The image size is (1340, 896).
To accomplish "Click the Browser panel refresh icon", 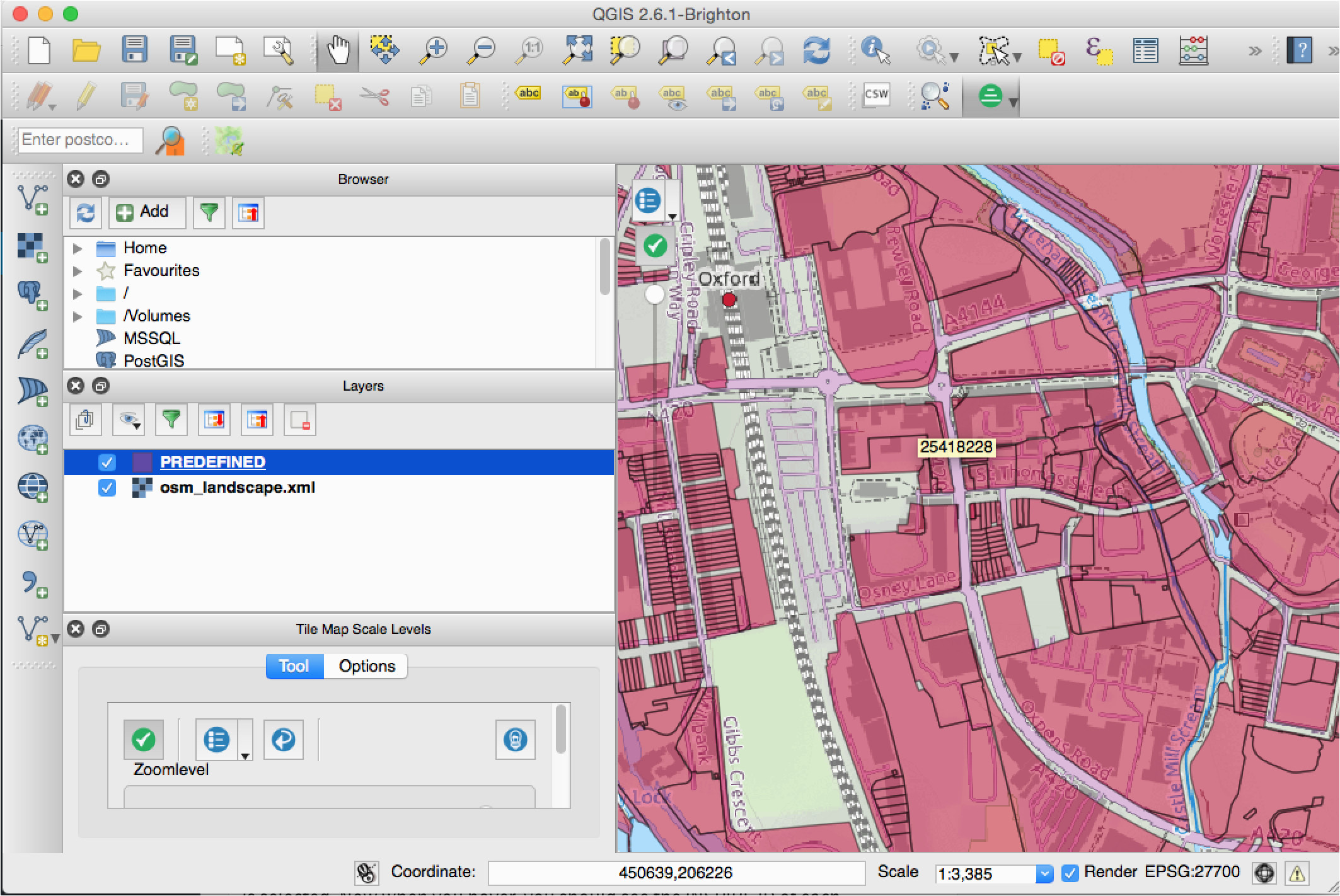I will [x=86, y=213].
